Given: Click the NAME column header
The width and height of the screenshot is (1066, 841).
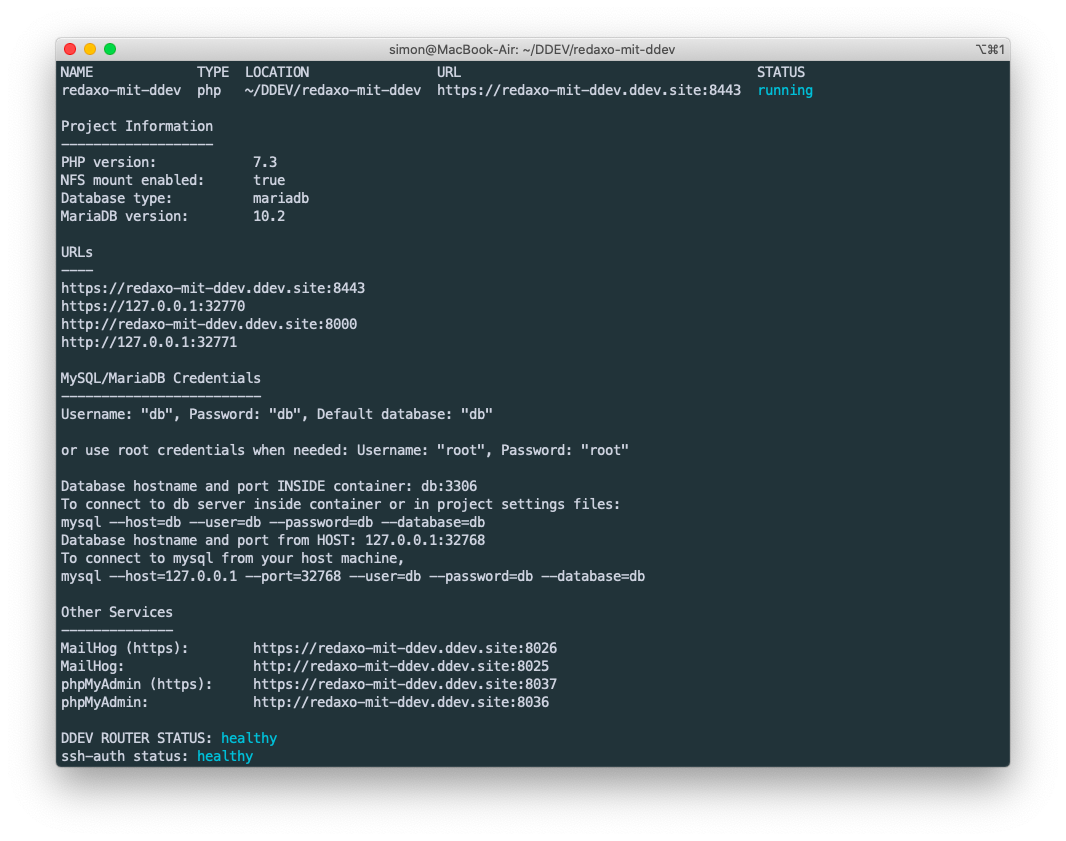Looking at the screenshot, I should point(77,72).
